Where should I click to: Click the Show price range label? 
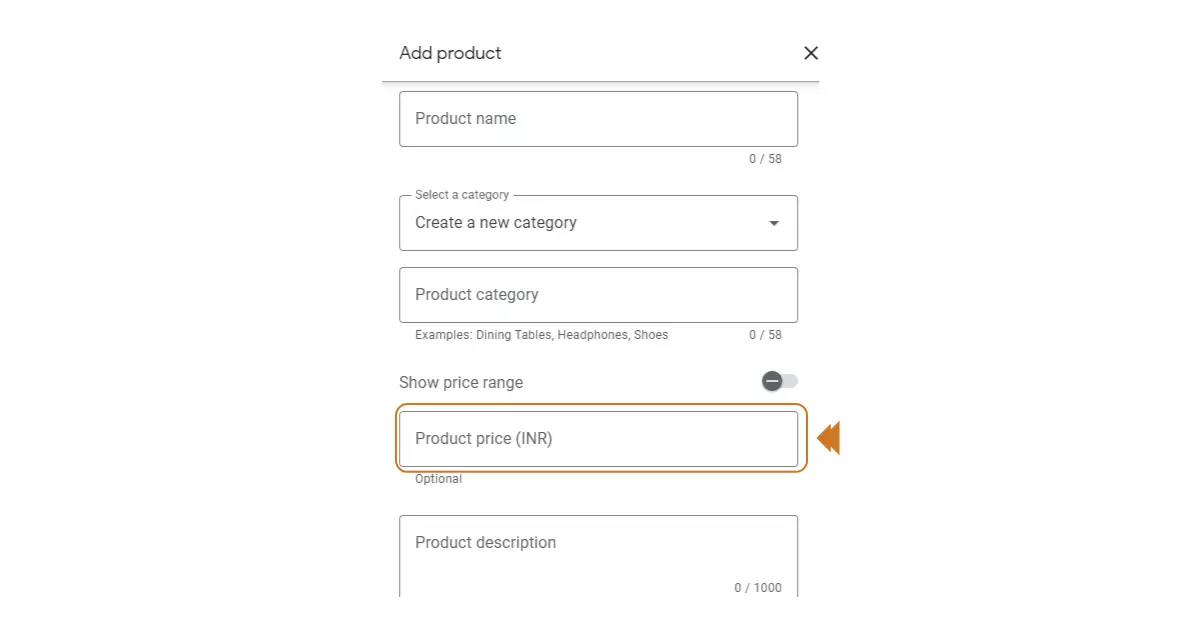click(460, 382)
